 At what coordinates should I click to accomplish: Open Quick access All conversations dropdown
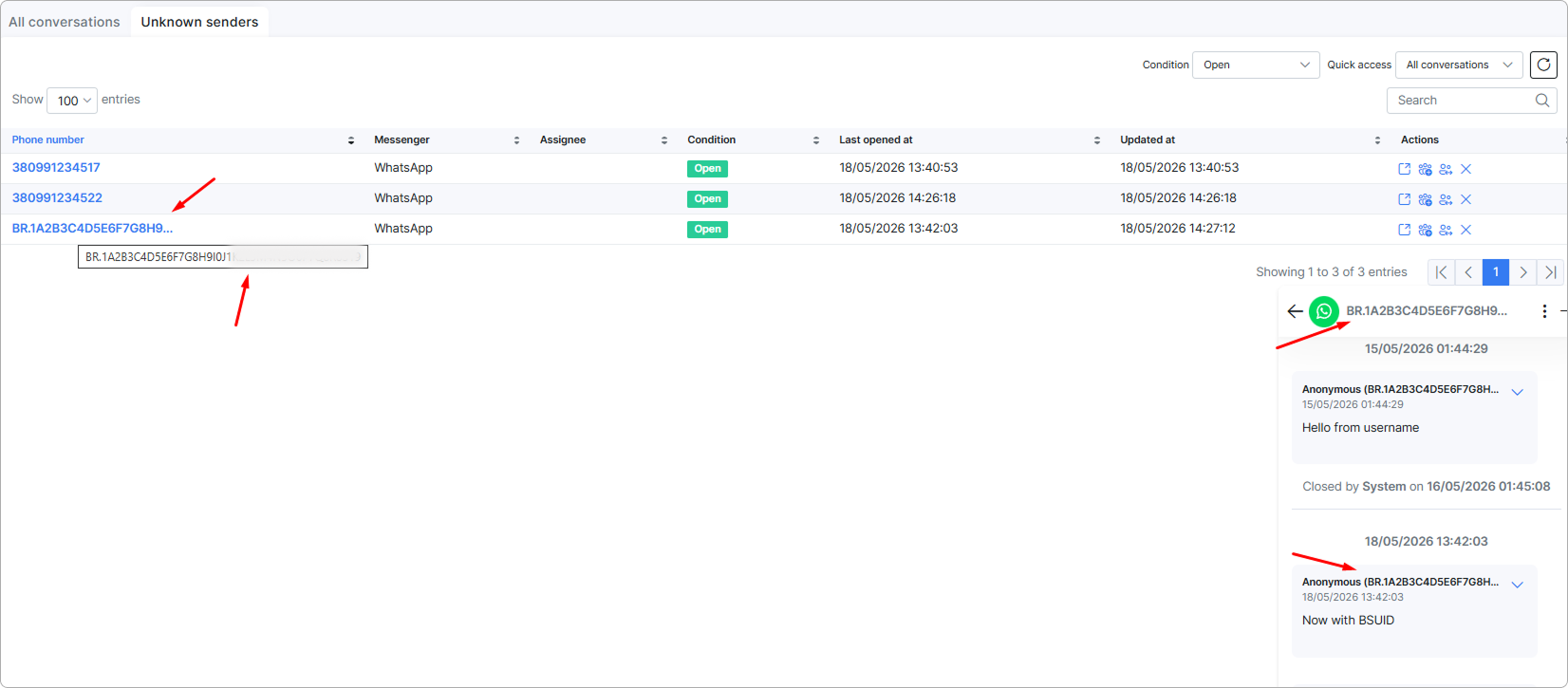coord(1459,65)
